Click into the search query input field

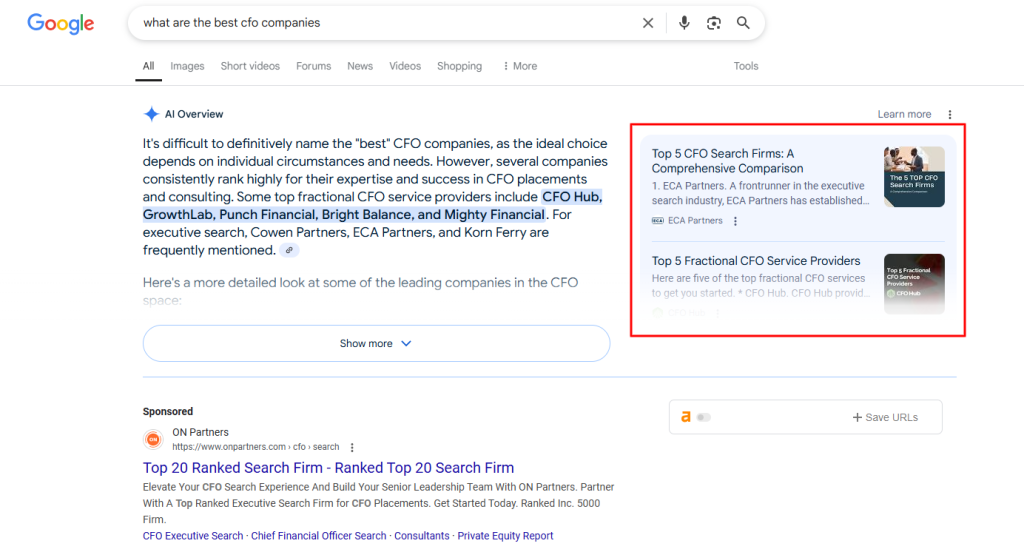click(x=385, y=23)
